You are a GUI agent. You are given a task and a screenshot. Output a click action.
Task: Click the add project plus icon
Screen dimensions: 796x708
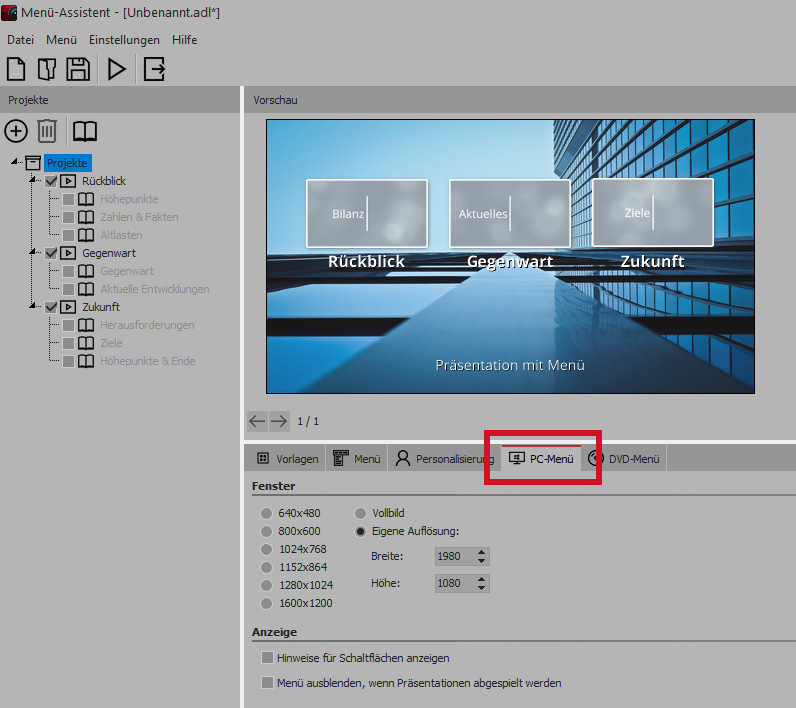(16, 131)
